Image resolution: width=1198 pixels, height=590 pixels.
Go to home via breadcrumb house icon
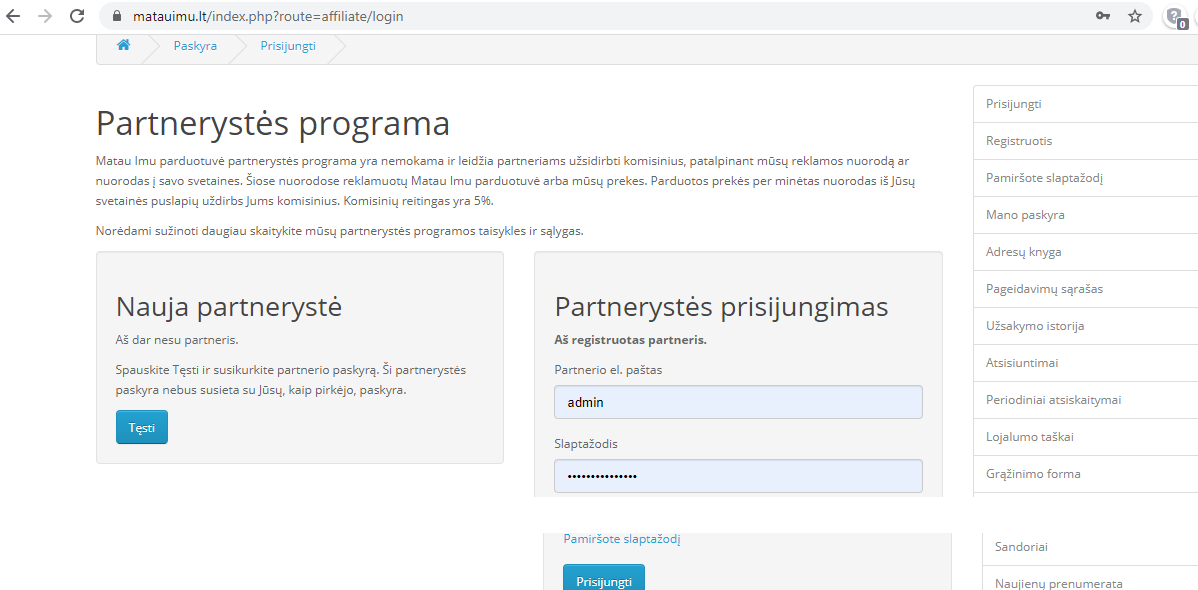[123, 46]
